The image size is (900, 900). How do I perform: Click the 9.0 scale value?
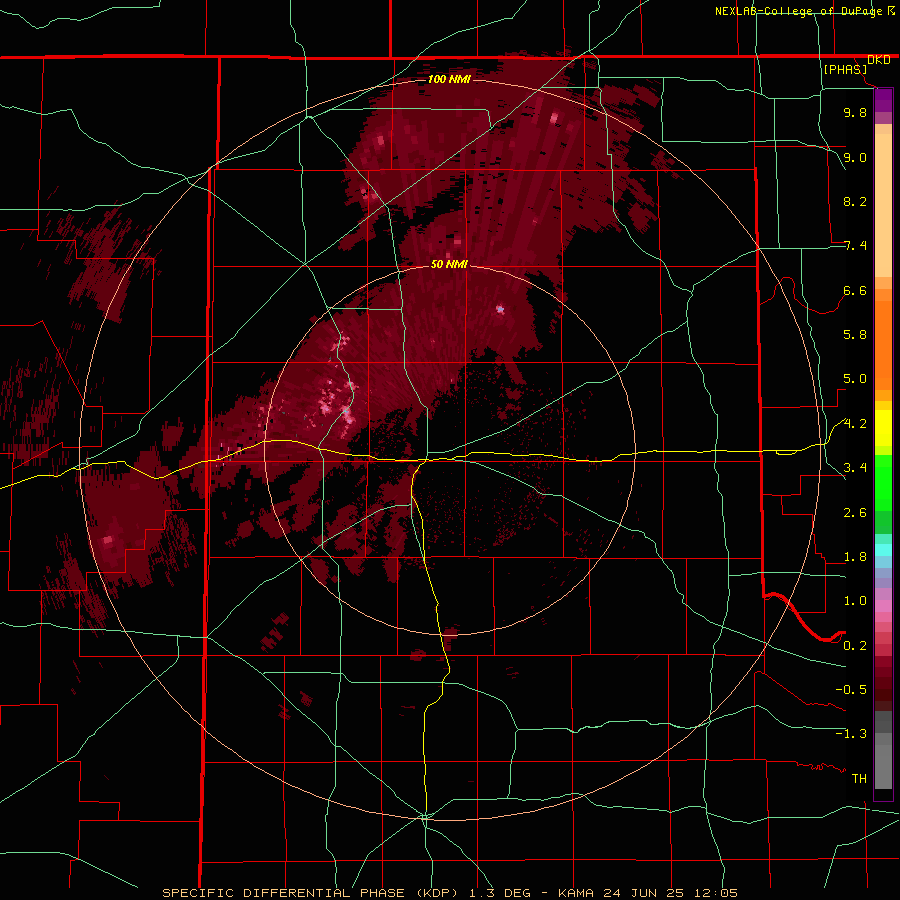point(855,157)
